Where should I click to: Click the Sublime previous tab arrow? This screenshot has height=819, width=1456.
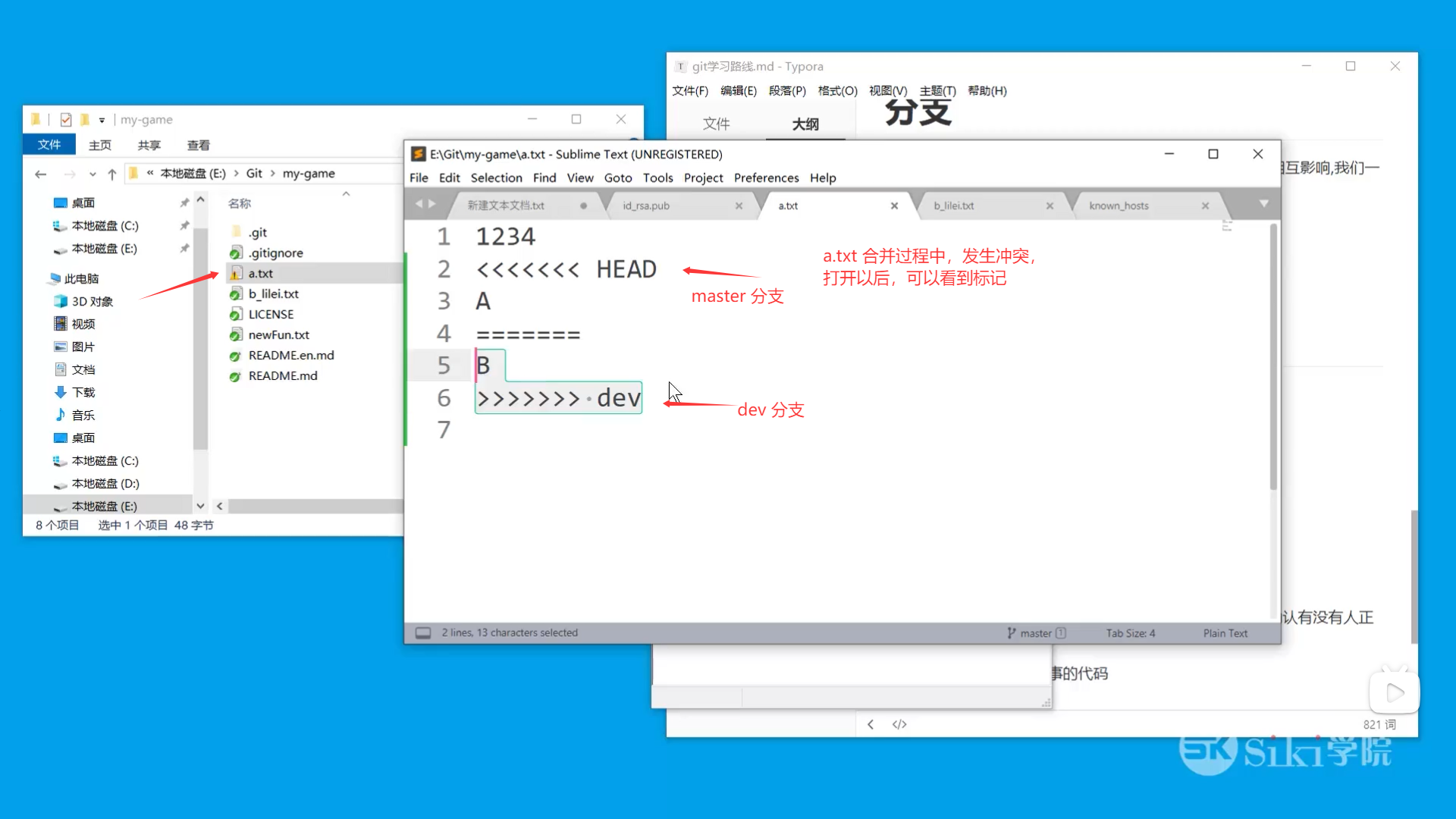(x=418, y=204)
